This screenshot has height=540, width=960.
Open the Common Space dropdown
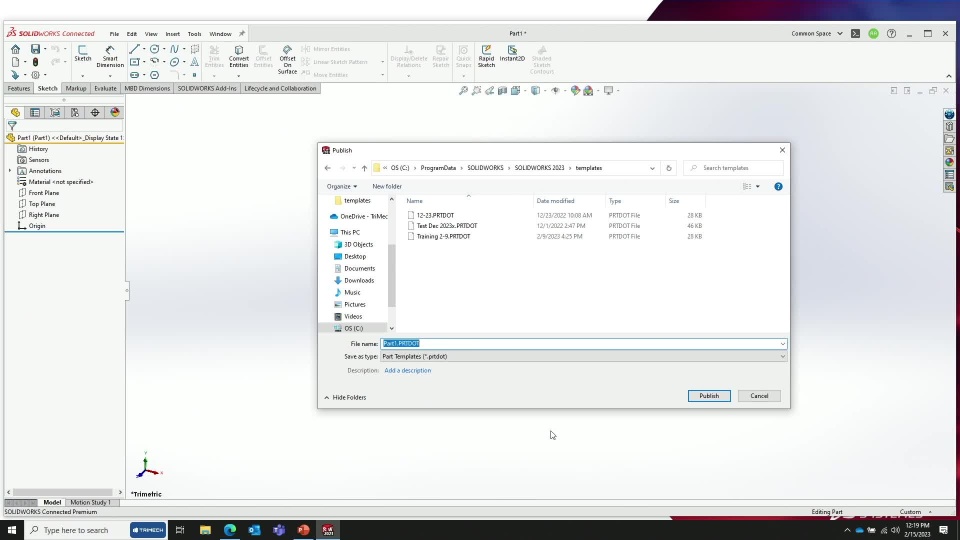click(817, 34)
